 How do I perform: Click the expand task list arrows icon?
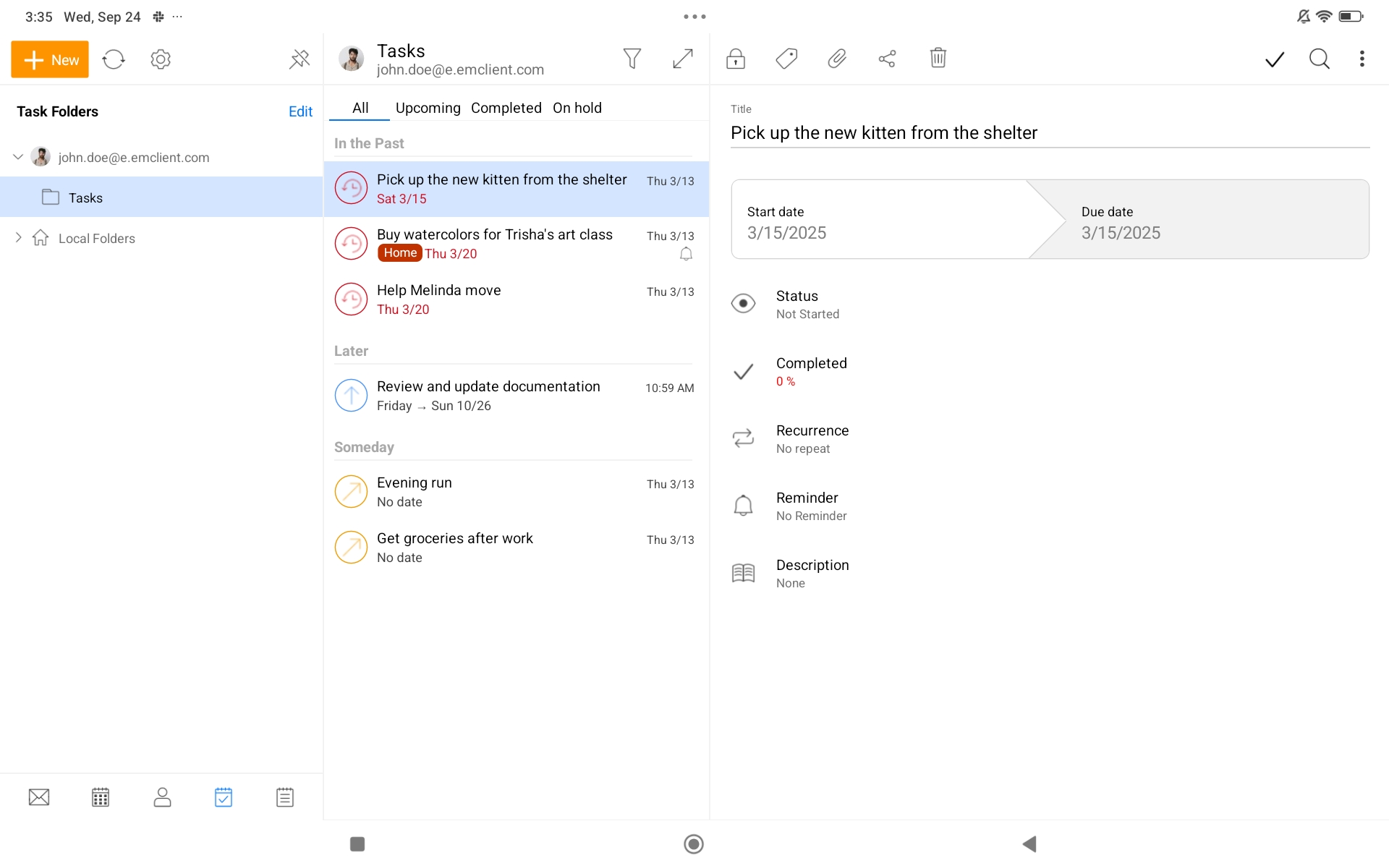pos(682,59)
